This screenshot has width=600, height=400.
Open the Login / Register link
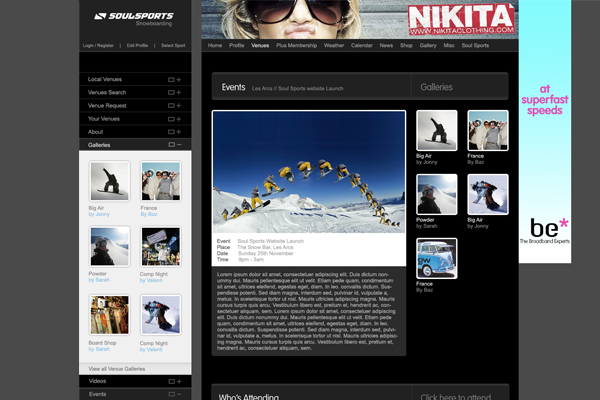click(x=98, y=46)
